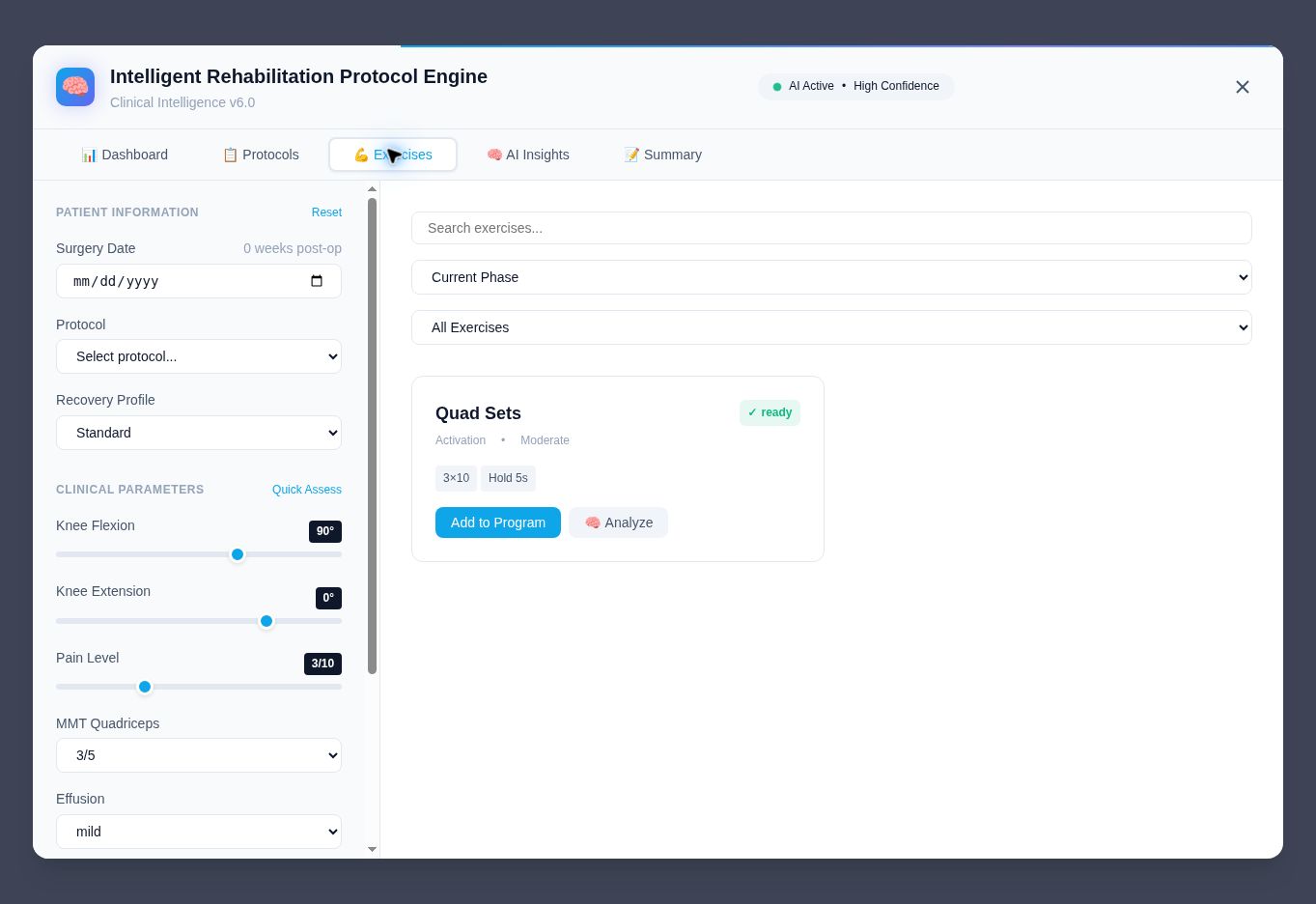Click the Pain Level slider handle
The image size is (1316, 904).
(145, 687)
